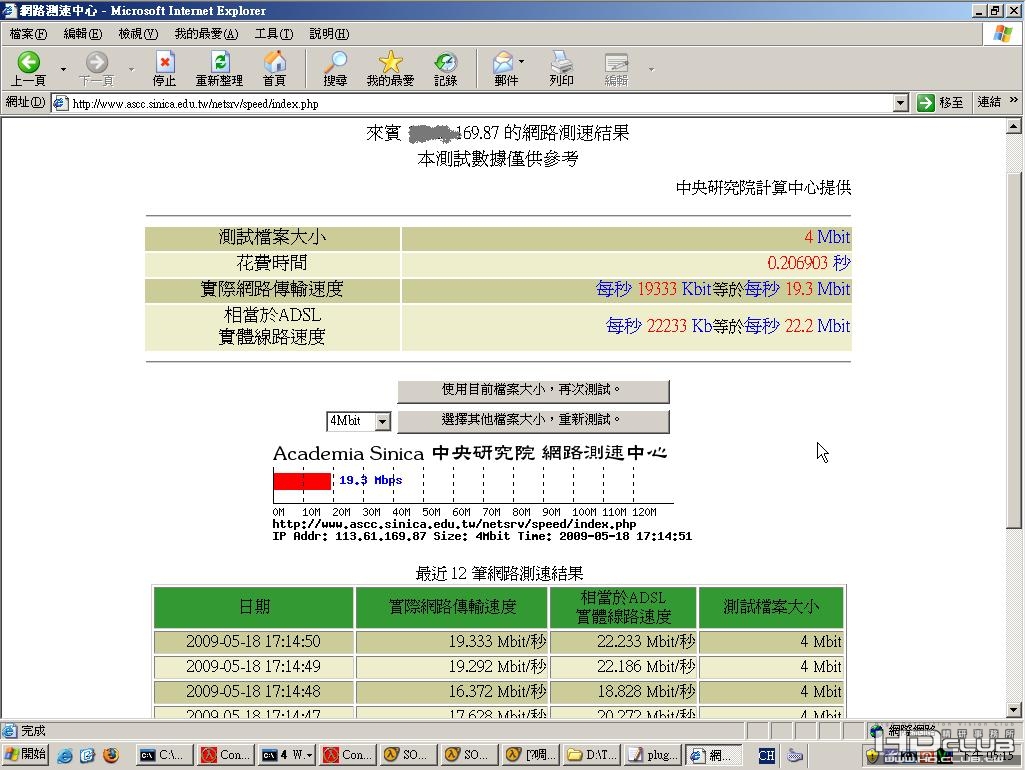
Task: Open the 4Mbit file size dropdown
Action: pyautogui.click(x=383, y=421)
